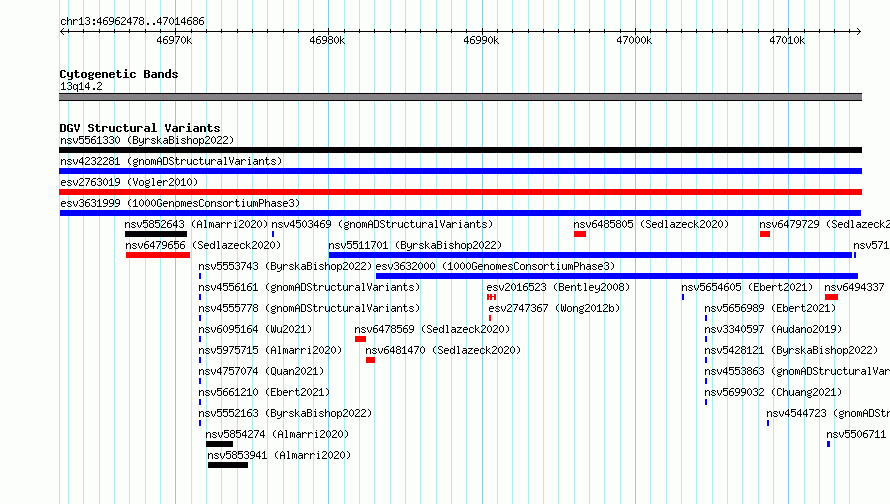Click the red block under nsv6494337
Screen dimensions: 890x504
pyautogui.click(x=832, y=297)
